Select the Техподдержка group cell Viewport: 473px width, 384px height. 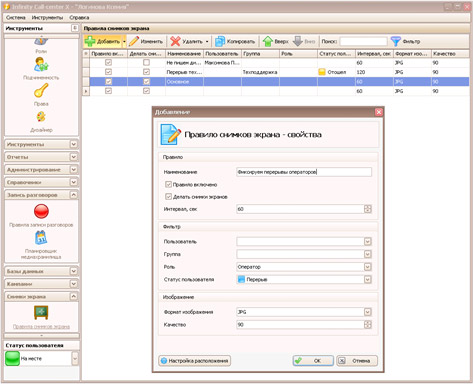click(260, 72)
